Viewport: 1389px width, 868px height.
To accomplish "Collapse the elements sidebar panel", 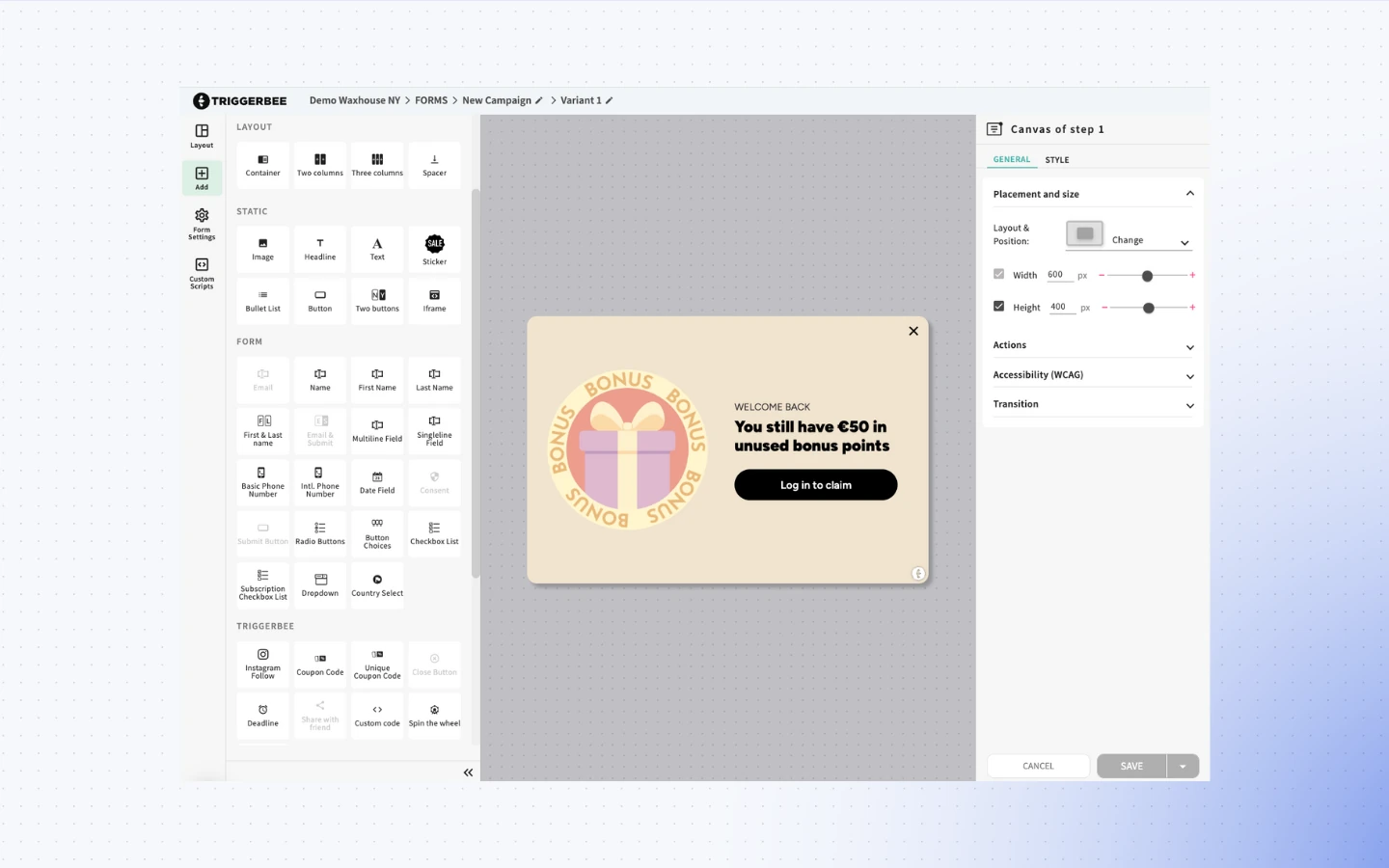I will click(x=468, y=773).
